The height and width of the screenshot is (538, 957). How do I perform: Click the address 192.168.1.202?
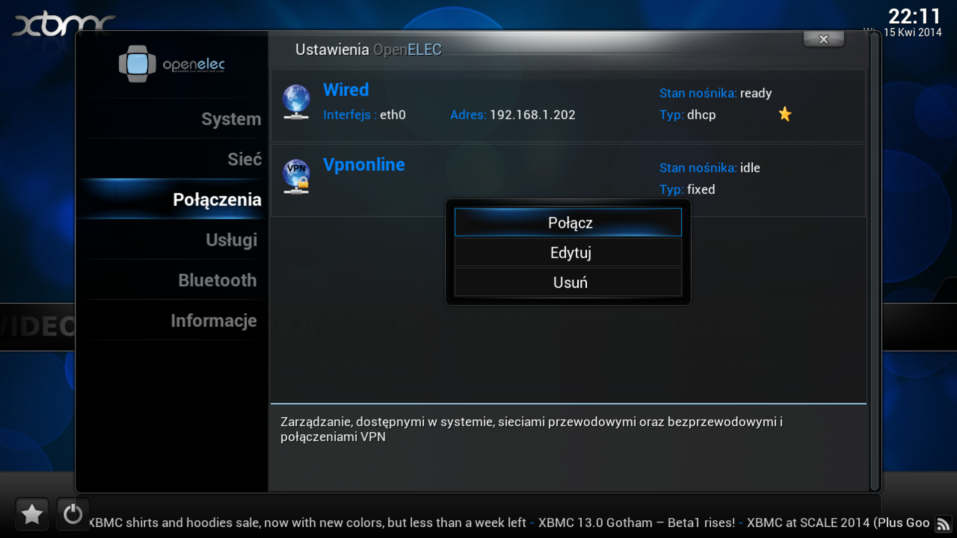coord(532,115)
